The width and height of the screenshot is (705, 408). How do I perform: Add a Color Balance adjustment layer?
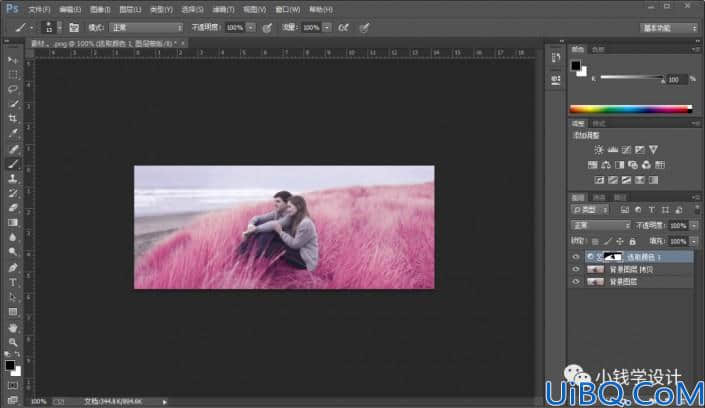[x=606, y=165]
